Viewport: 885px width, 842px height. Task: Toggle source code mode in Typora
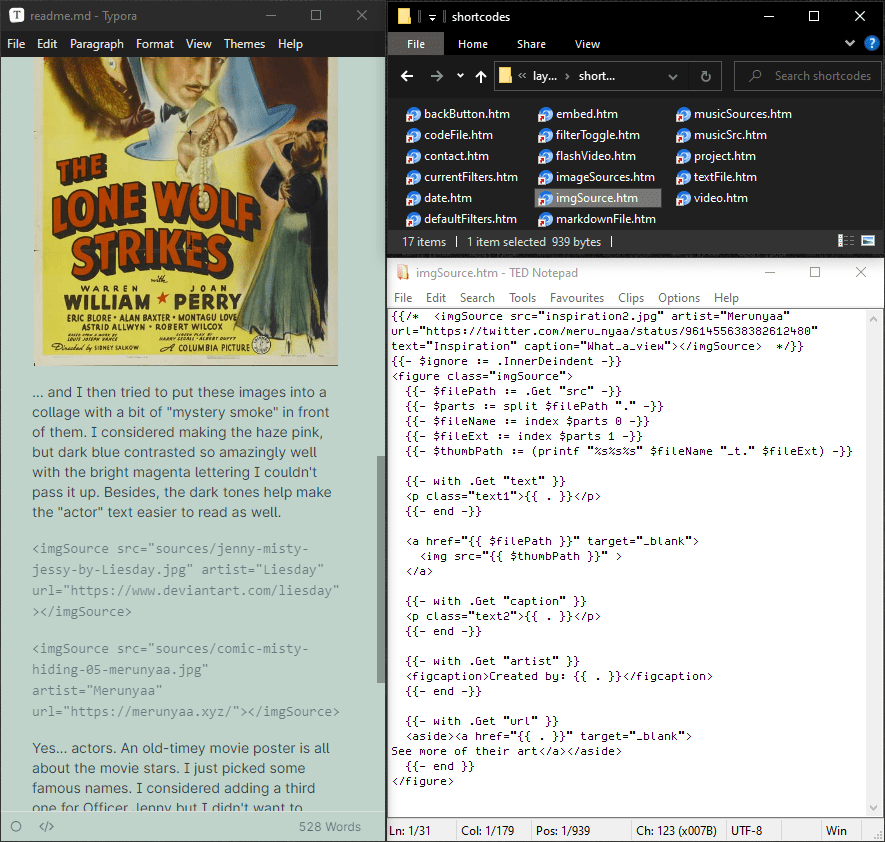tap(46, 826)
